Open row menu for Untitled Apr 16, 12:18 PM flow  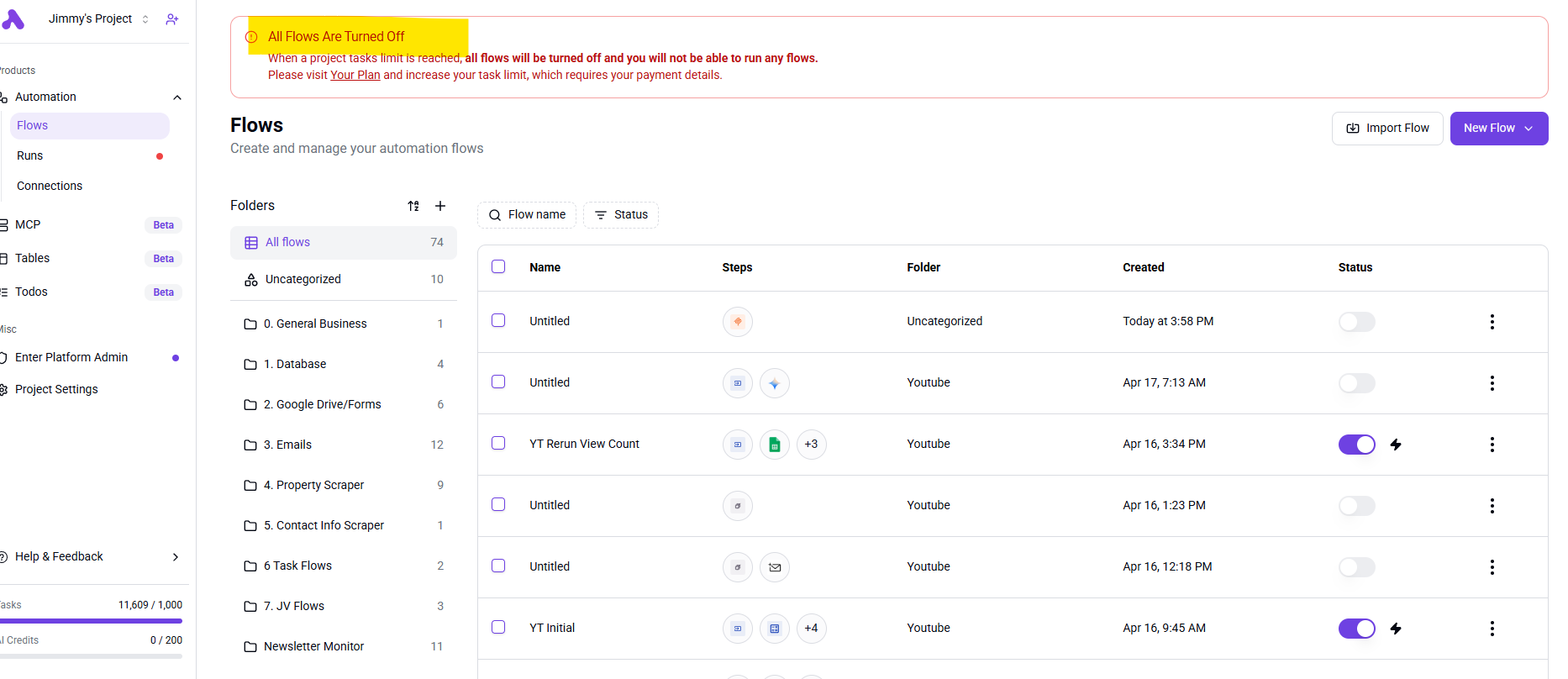[1492, 567]
